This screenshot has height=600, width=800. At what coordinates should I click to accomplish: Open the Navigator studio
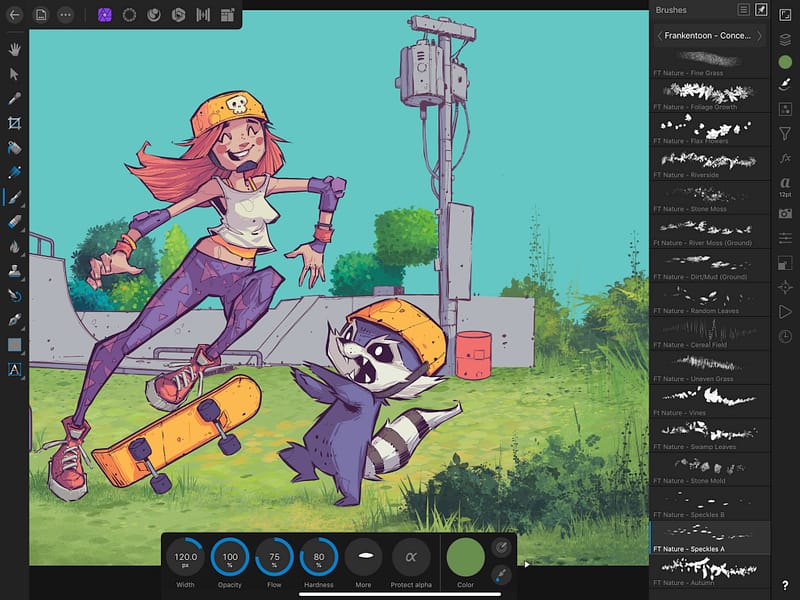tap(785, 287)
